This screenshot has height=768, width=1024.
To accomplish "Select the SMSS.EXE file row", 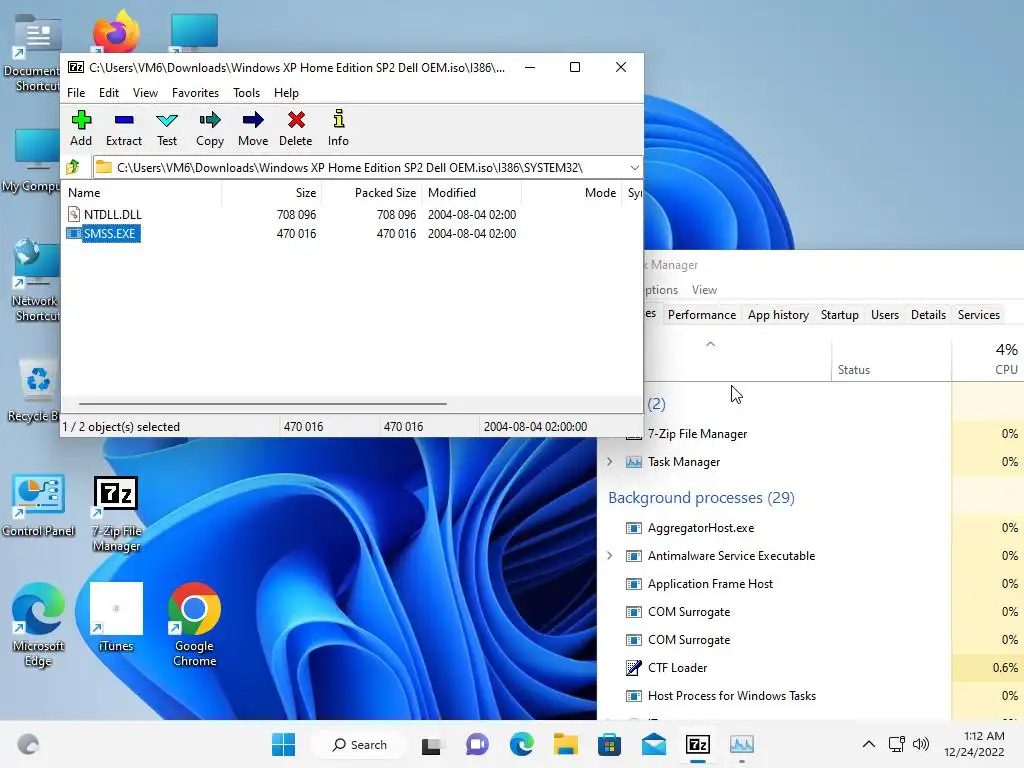I will [353, 233].
